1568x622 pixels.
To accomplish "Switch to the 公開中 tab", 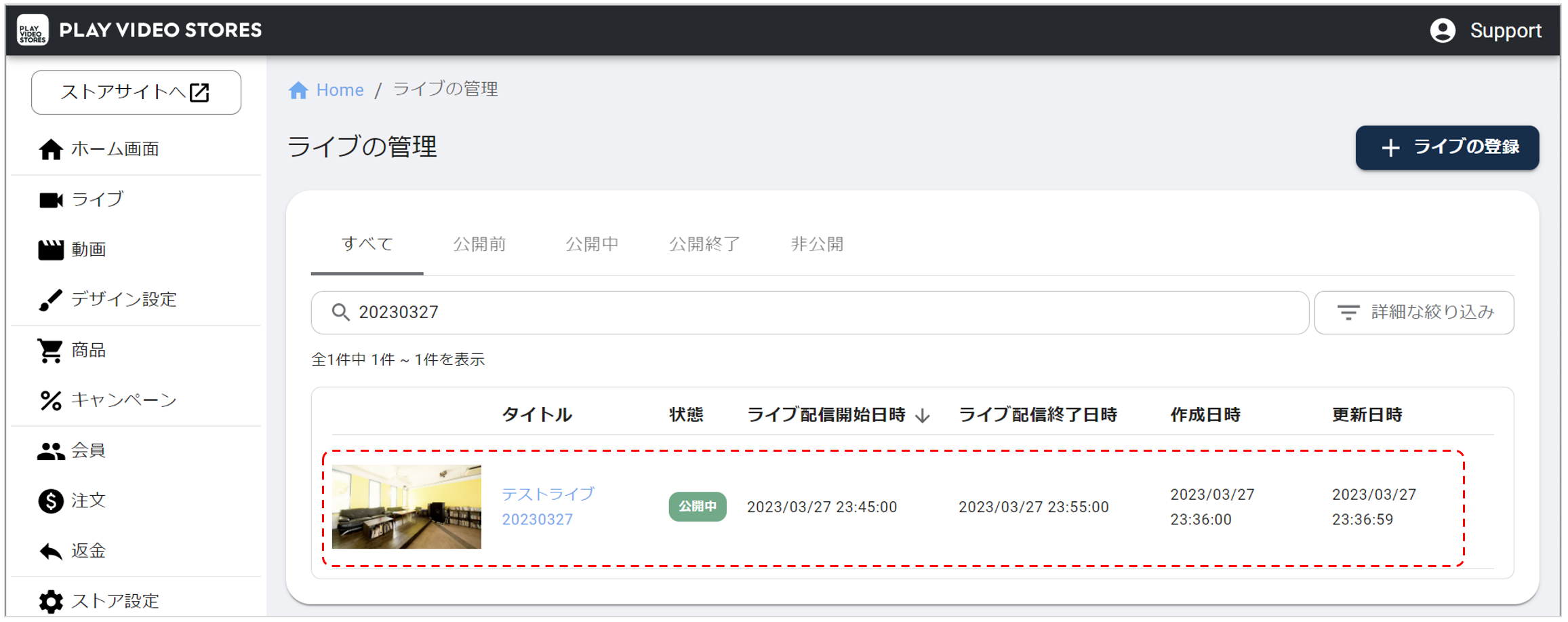I will (x=592, y=244).
